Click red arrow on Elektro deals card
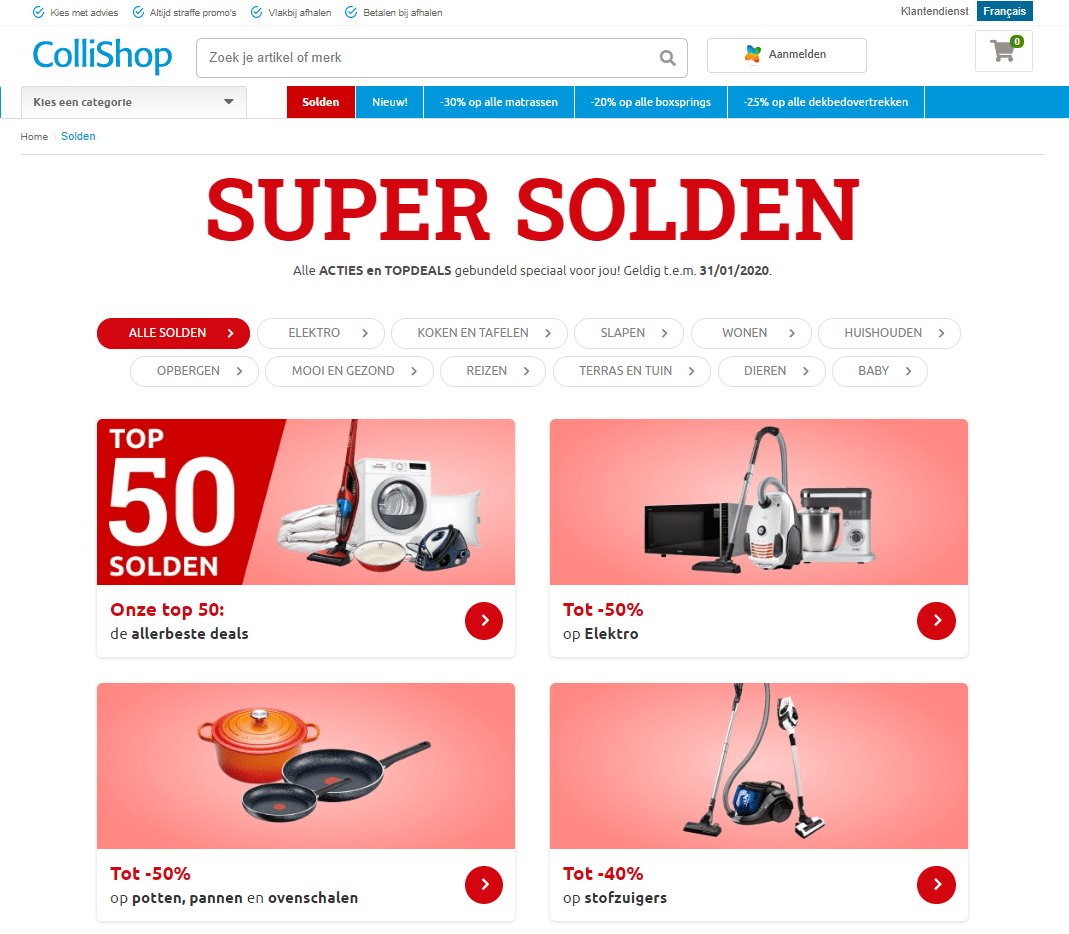Image resolution: width=1069 pixels, height=934 pixels. [936, 620]
